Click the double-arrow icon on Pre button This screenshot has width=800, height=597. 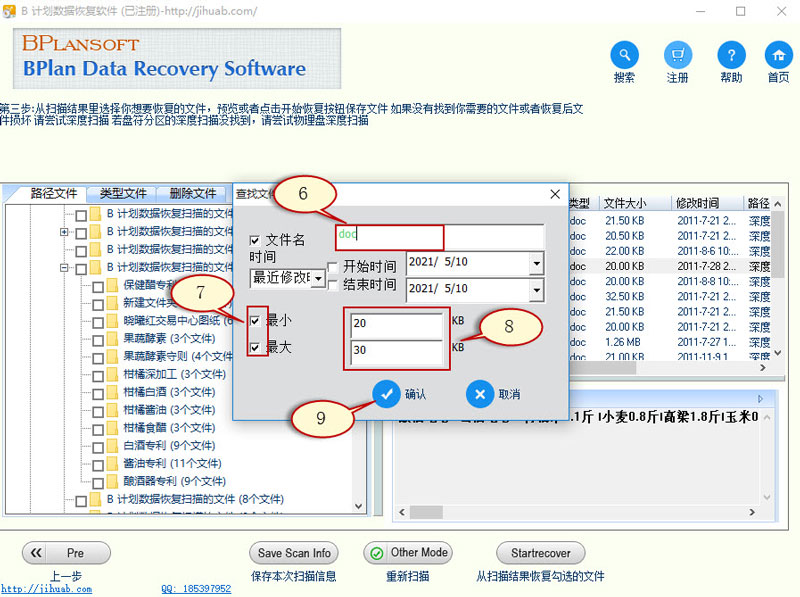[36, 553]
